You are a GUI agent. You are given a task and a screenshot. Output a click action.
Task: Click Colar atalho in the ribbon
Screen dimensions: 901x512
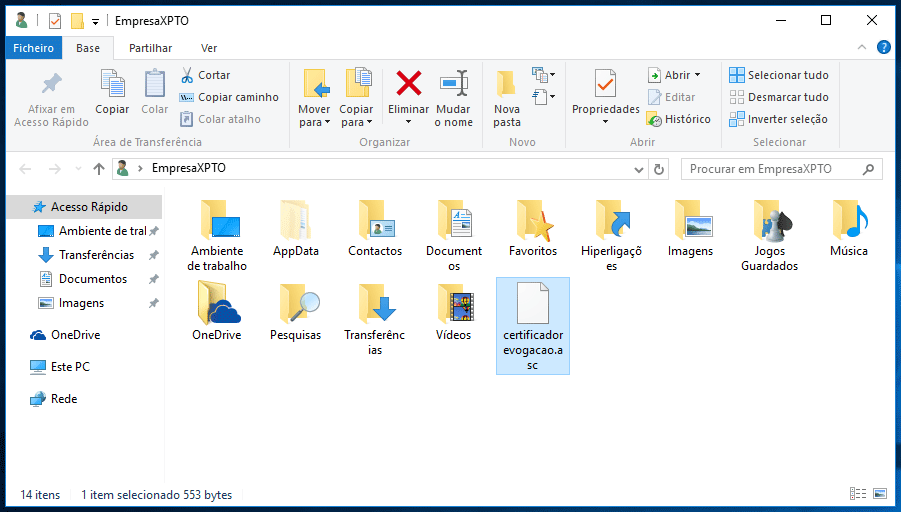tap(220, 119)
